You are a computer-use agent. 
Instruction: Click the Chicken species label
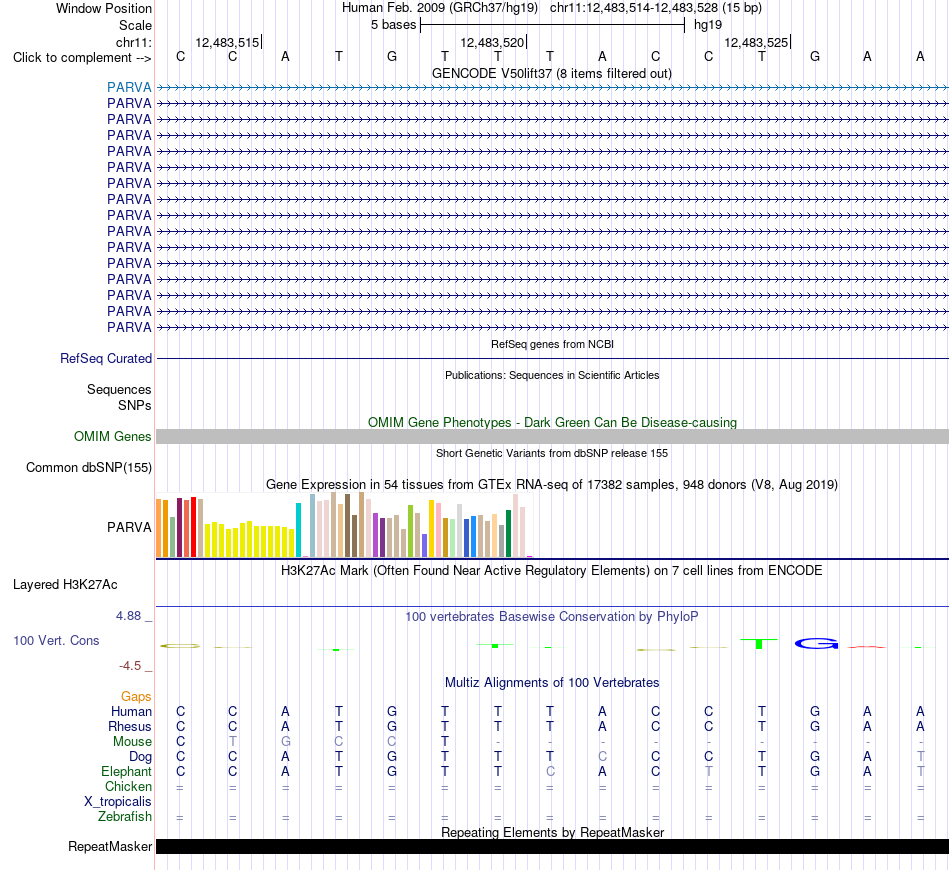tap(128, 786)
